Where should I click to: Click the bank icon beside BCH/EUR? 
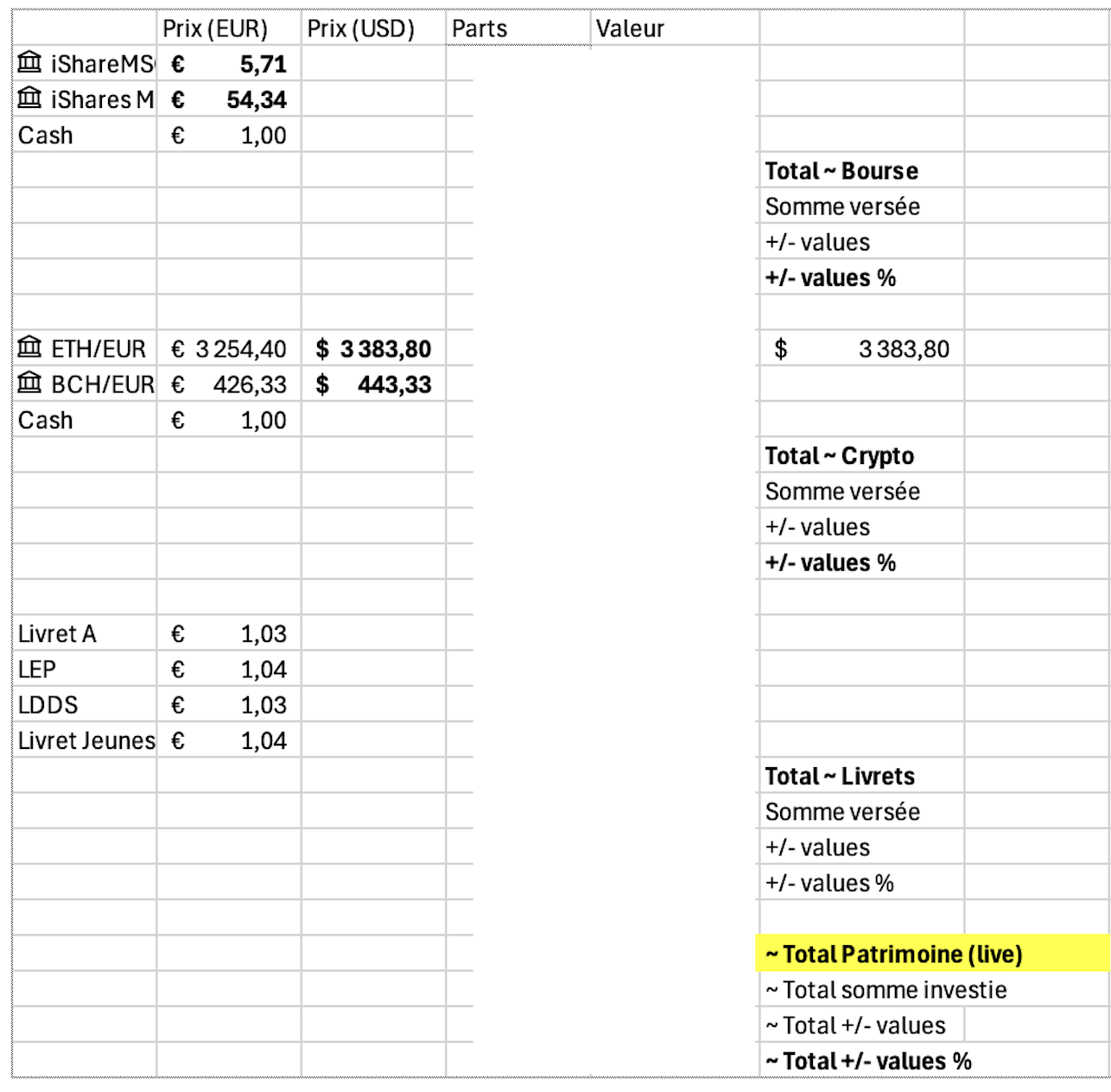pyautogui.click(x=29, y=384)
